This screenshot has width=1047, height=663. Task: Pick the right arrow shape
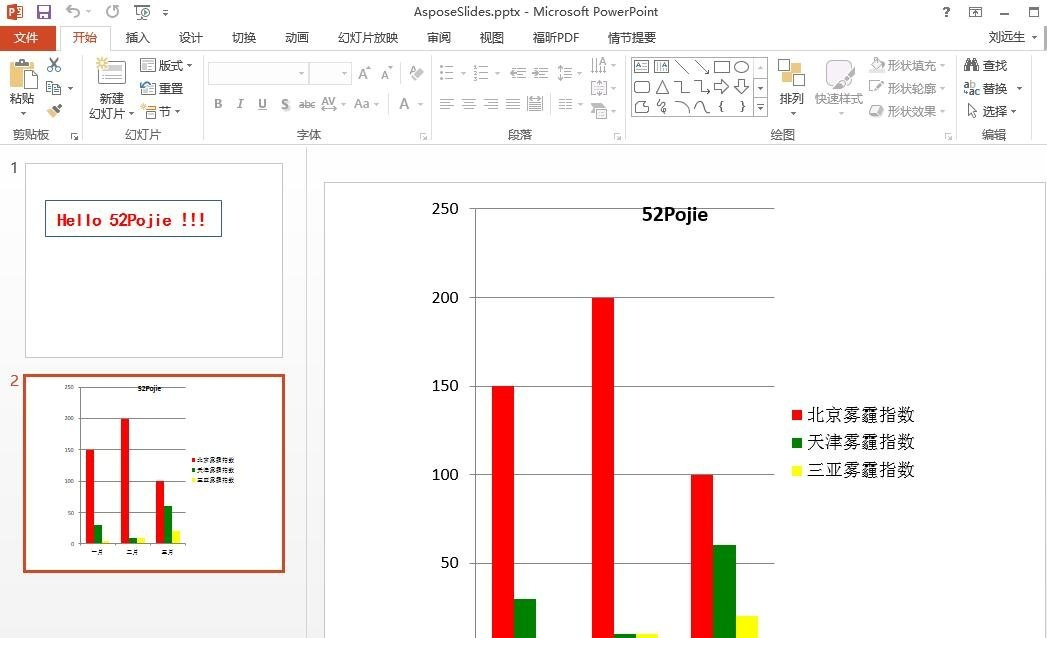pos(721,86)
